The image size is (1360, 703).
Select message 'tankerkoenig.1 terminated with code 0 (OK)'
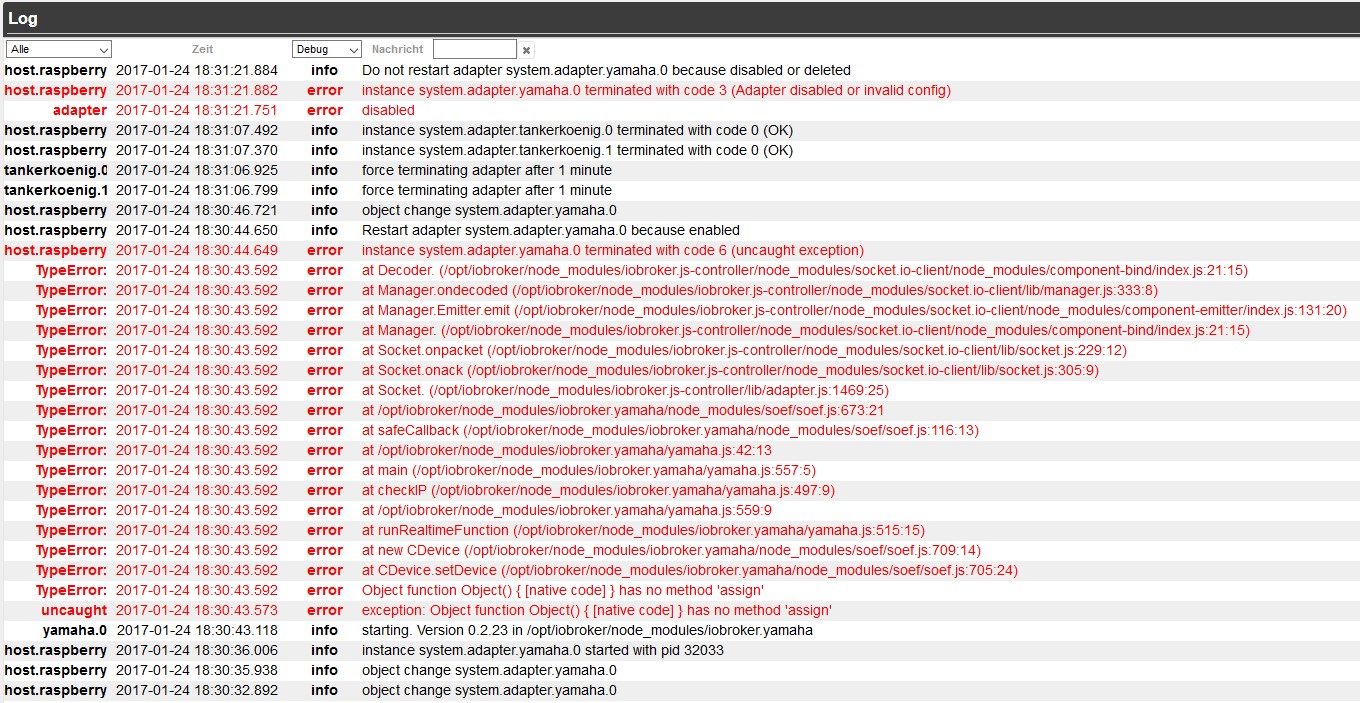(577, 151)
